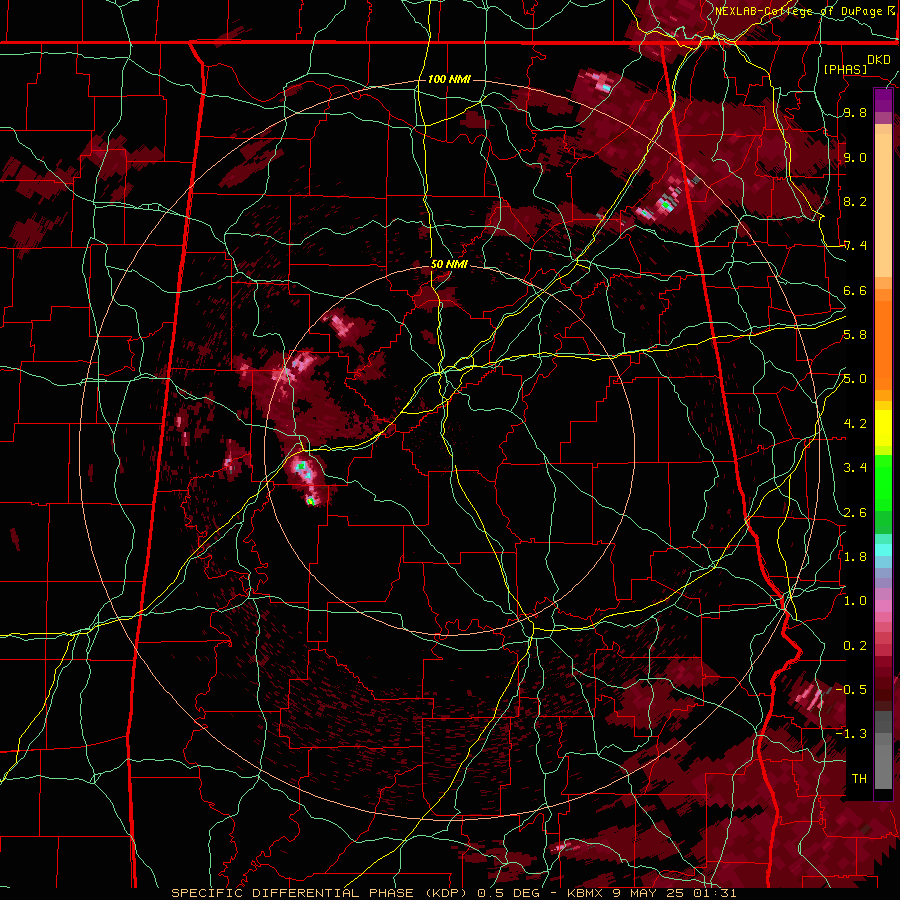Click the KBMX radar site text

(585, 893)
